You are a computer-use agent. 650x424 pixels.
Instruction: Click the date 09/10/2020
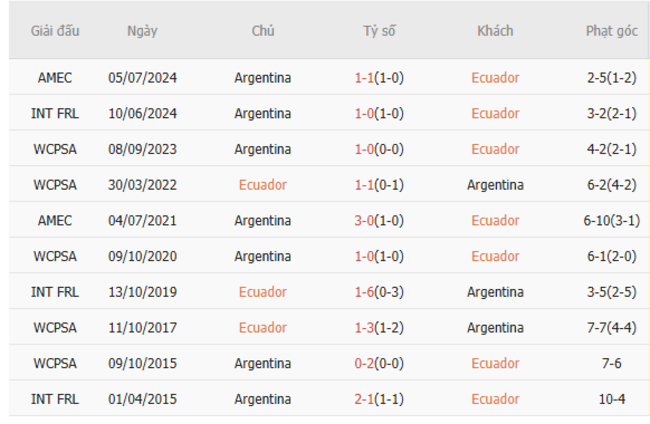[142, 257]
